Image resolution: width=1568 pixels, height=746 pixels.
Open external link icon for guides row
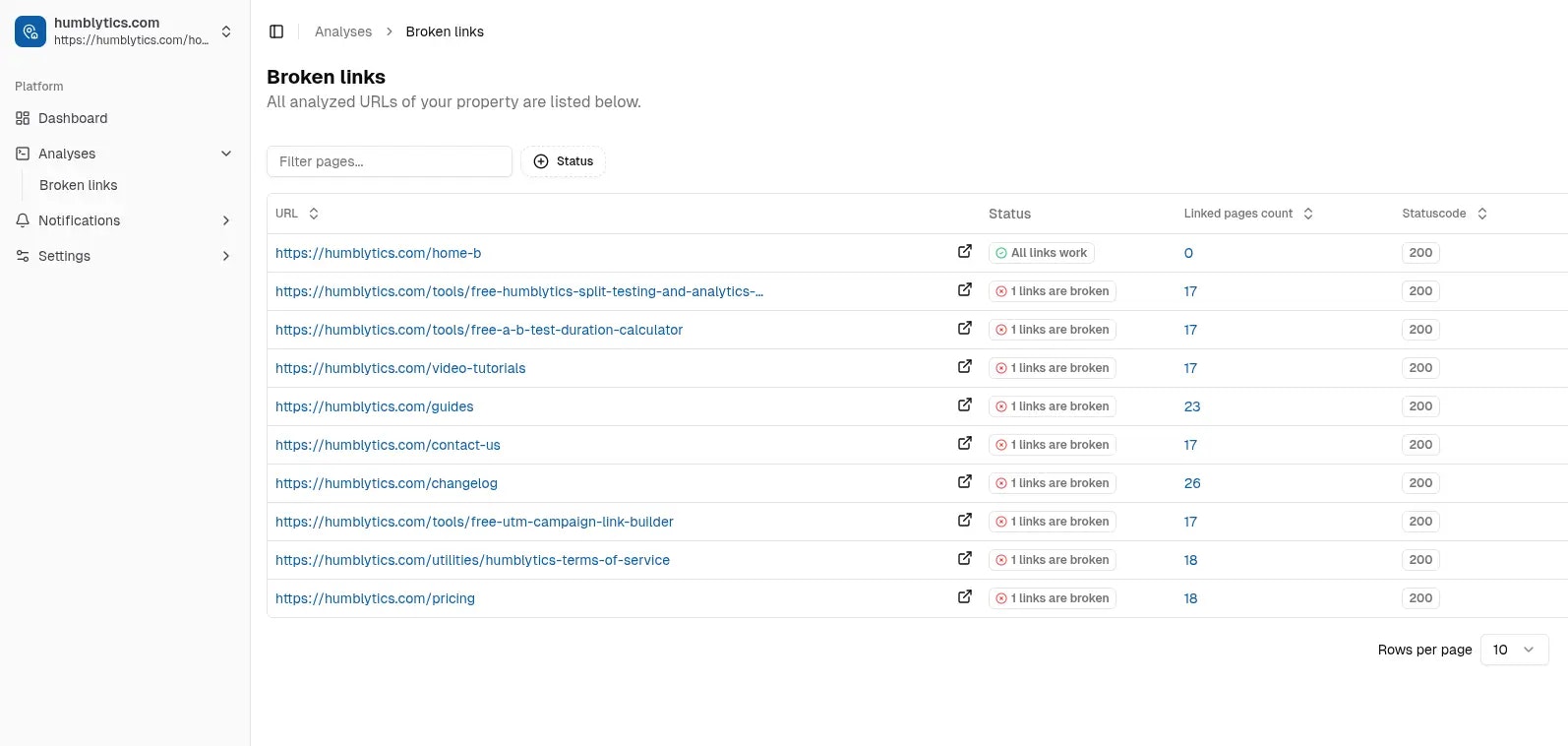(x=965, y=405)
